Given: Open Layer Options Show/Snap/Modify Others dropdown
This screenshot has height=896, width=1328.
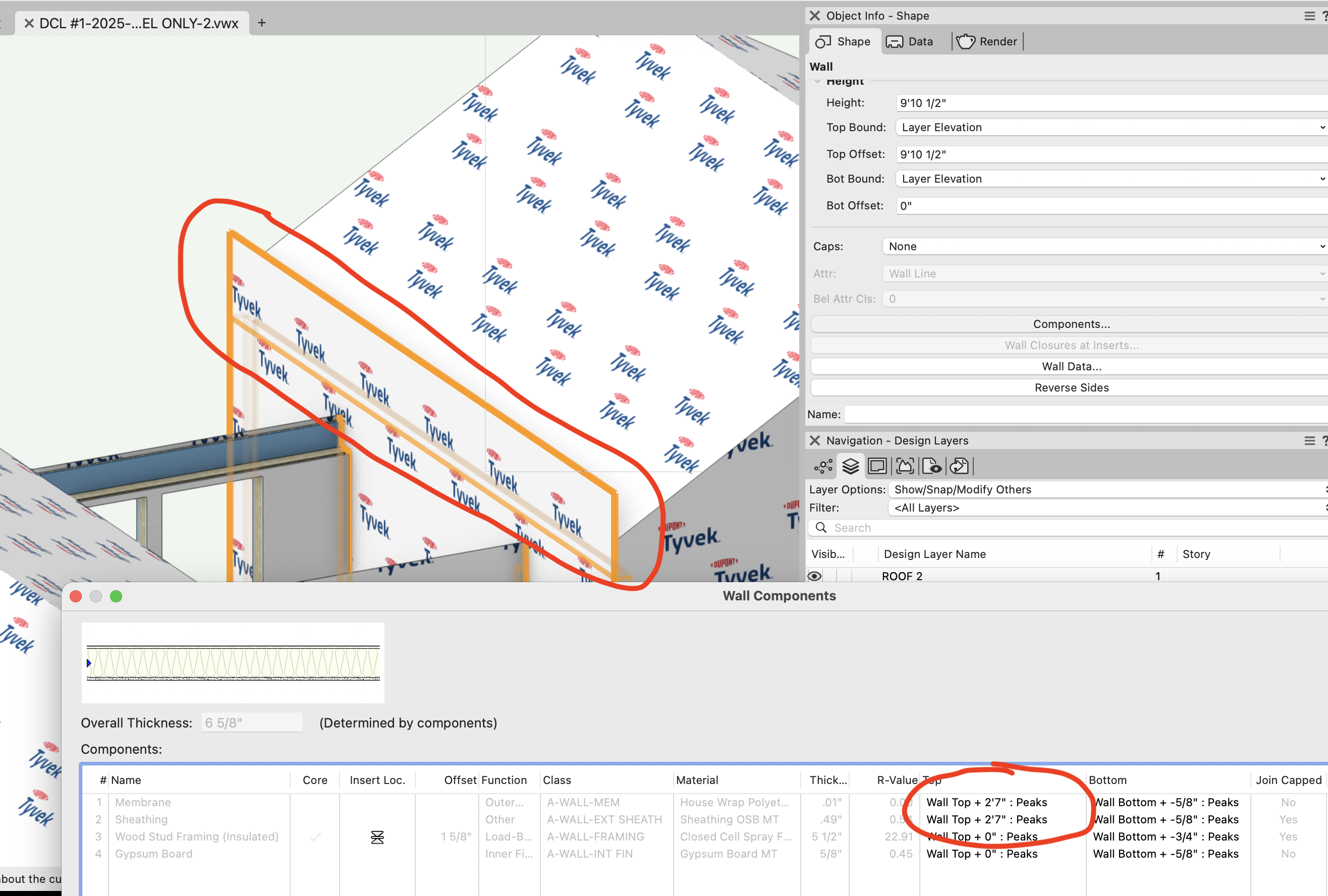Looking at the screenshot, I should click(x=1106, y=489).
